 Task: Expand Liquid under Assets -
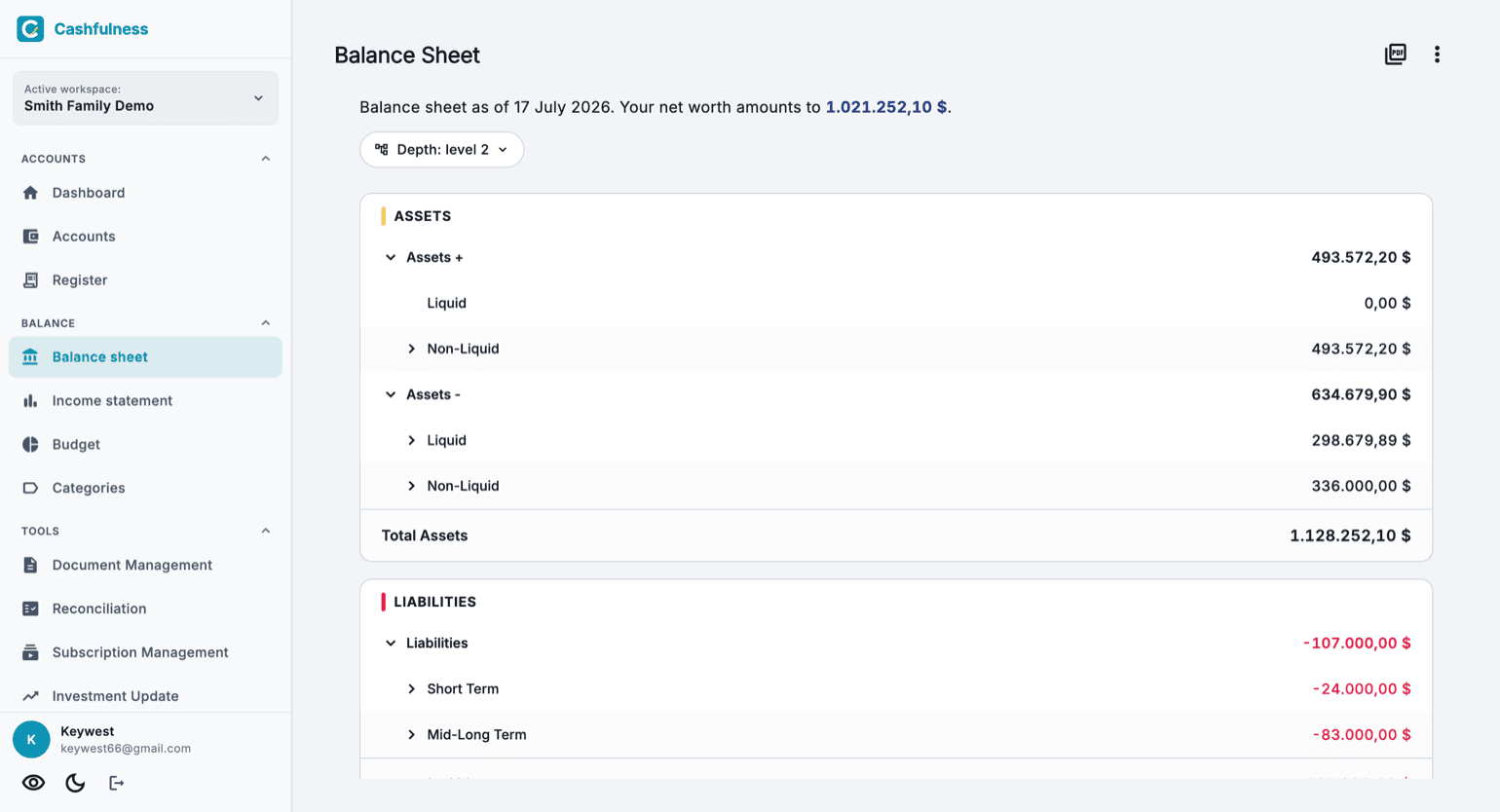click(412, 440)
